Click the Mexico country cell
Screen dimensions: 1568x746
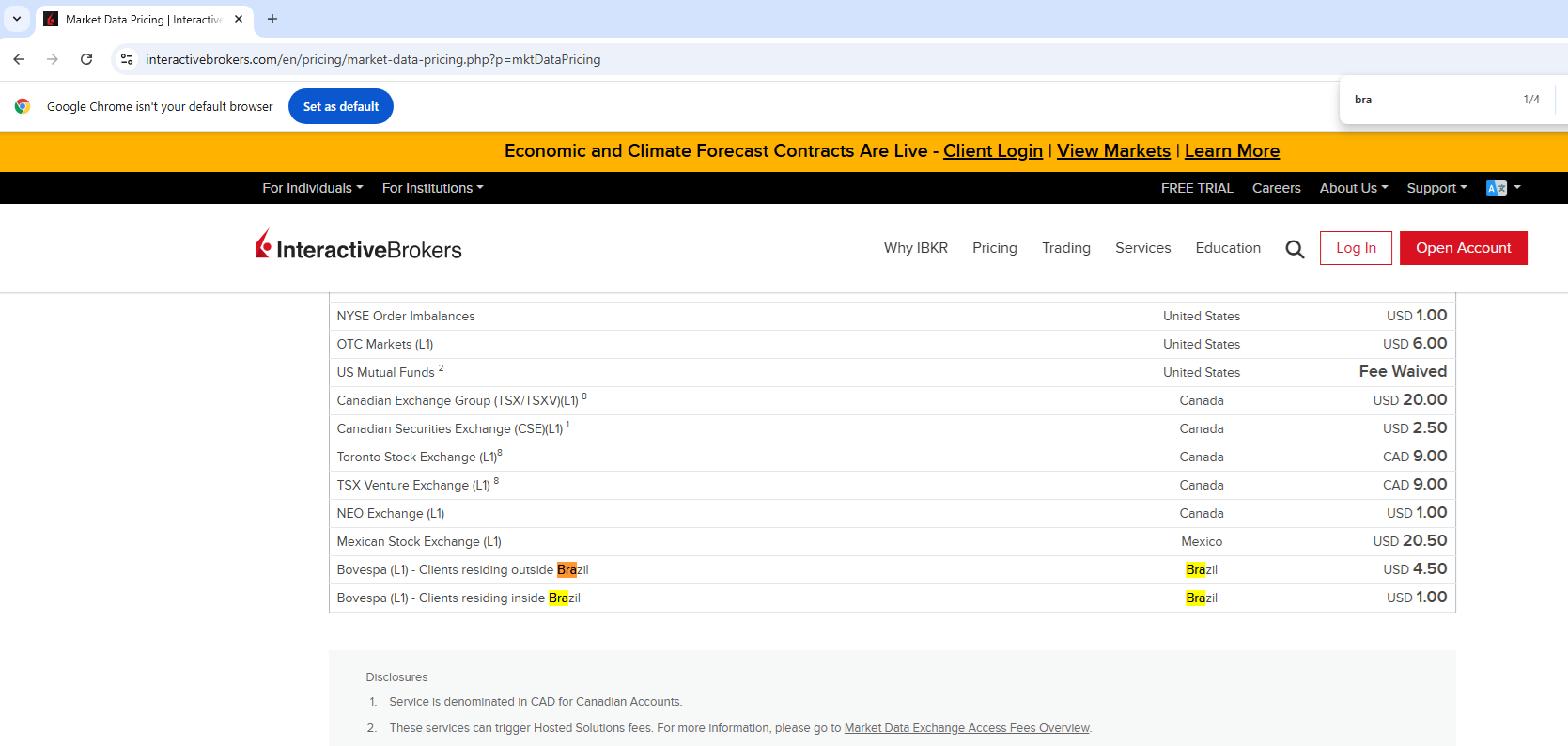[1202, 542]
